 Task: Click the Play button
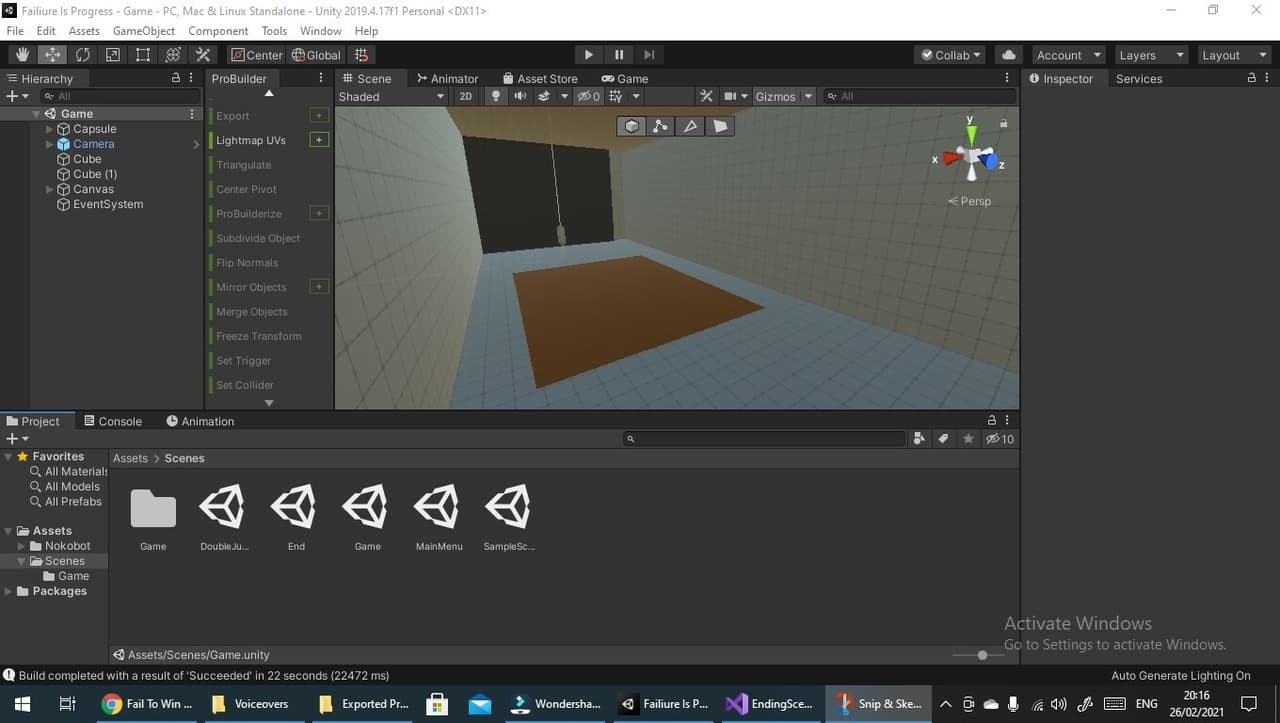coord(589,55)
